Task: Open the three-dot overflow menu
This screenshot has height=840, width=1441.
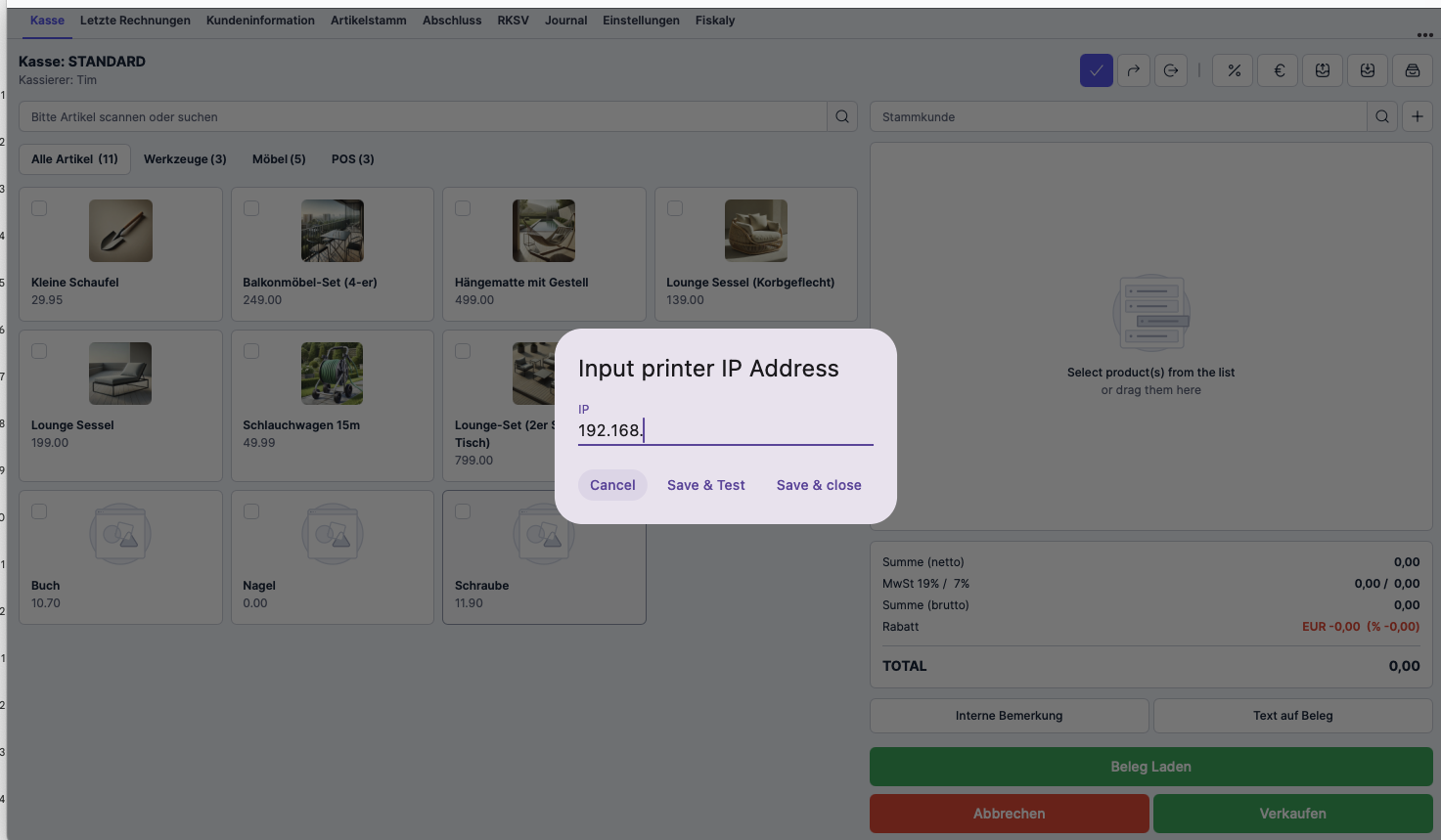Action: [1424, 35]
